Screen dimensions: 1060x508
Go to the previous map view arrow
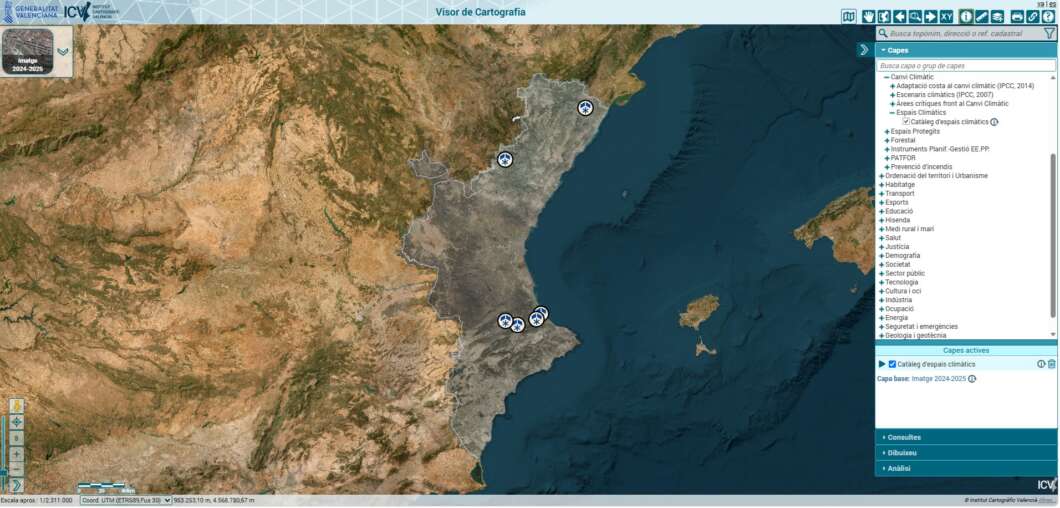[x=899, y=16]
